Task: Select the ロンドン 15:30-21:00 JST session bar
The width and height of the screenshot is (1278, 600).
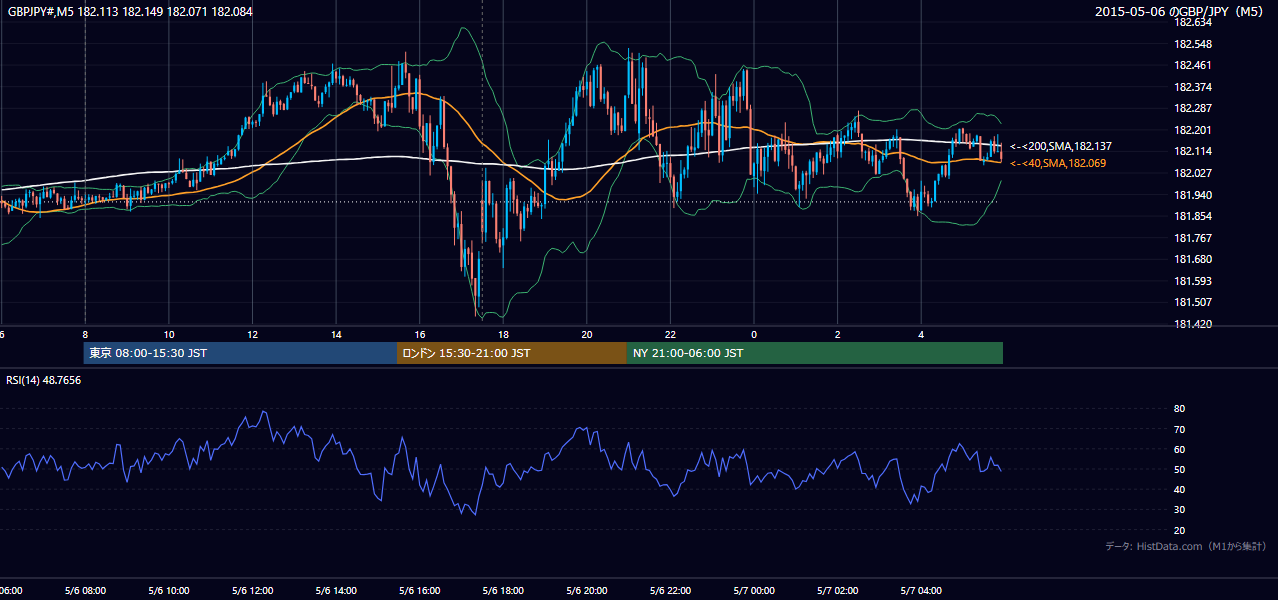Action: 512,353
